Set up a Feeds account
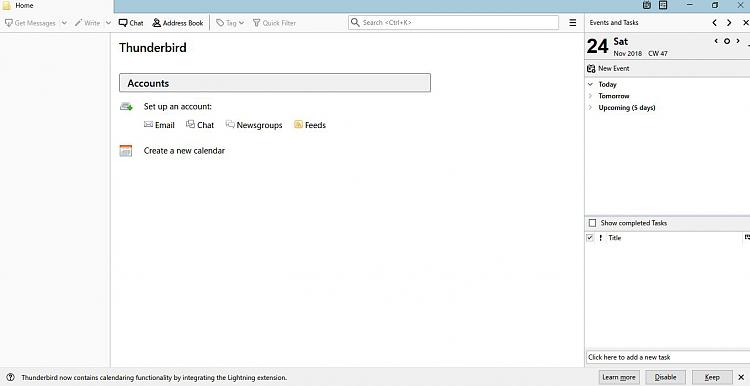The image size is (750, 386). point(310,125)
